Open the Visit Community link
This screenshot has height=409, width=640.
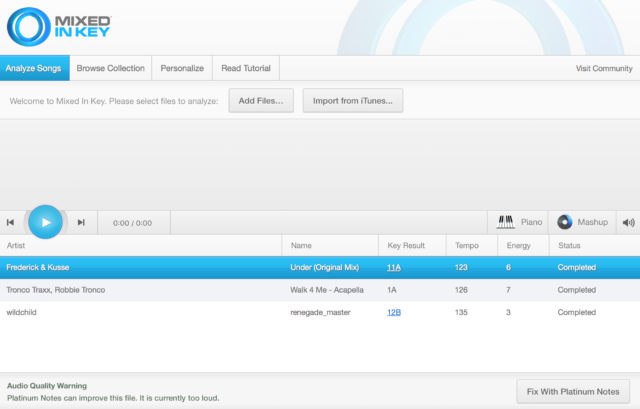coord(604,69)
